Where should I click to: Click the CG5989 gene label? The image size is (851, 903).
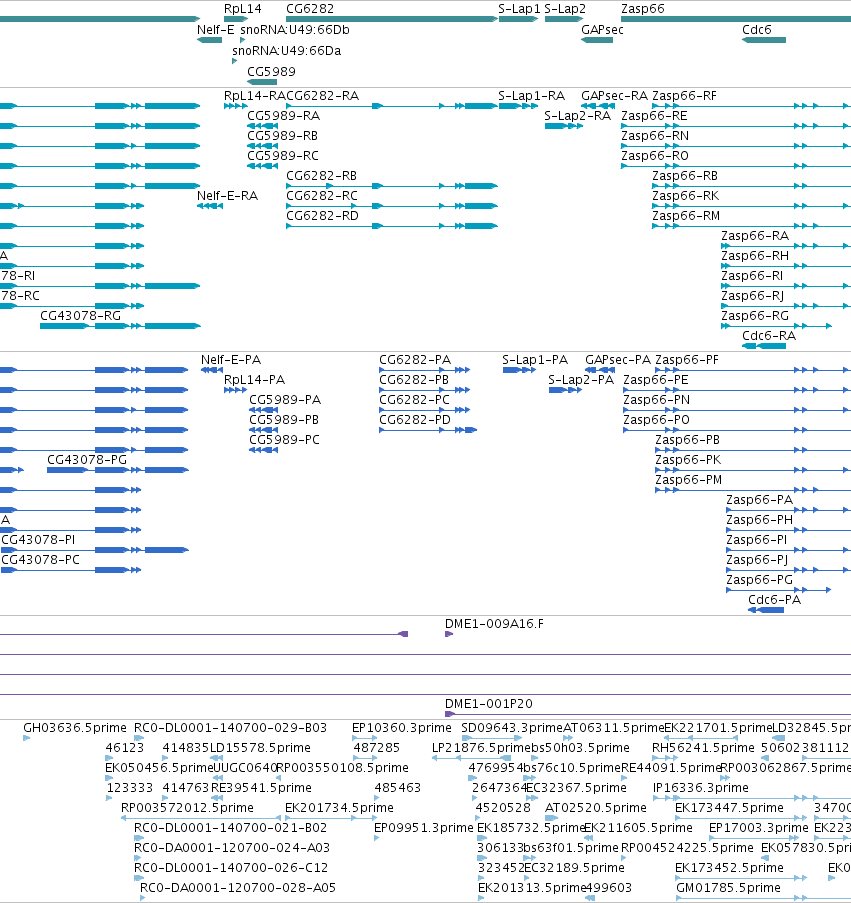tap(271, 71)
